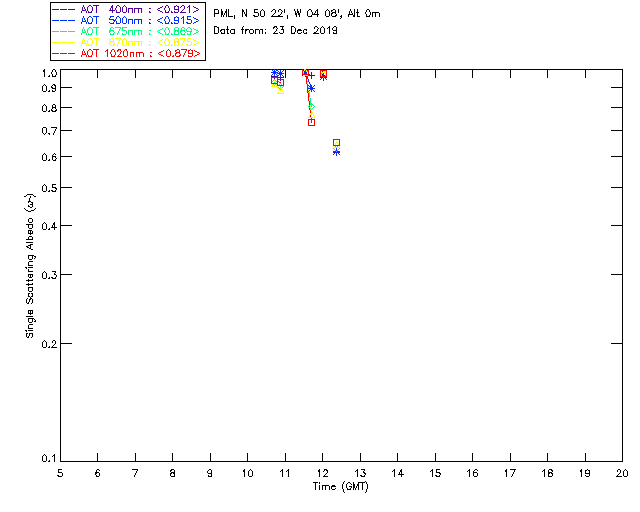Click the y-axis tick label '0.1'
This screenshot has width=640, height=512.
(x=49, y=459)
